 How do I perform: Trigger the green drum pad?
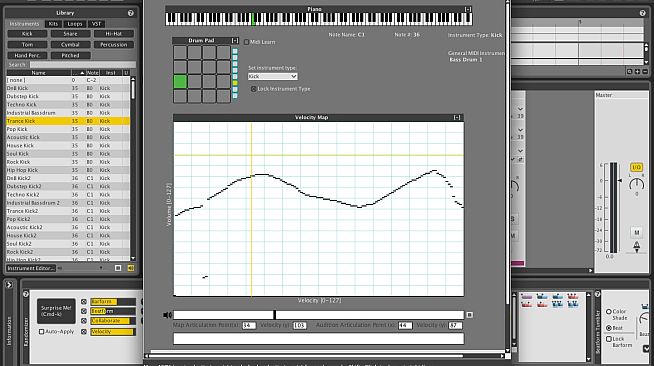coord(180,81)
